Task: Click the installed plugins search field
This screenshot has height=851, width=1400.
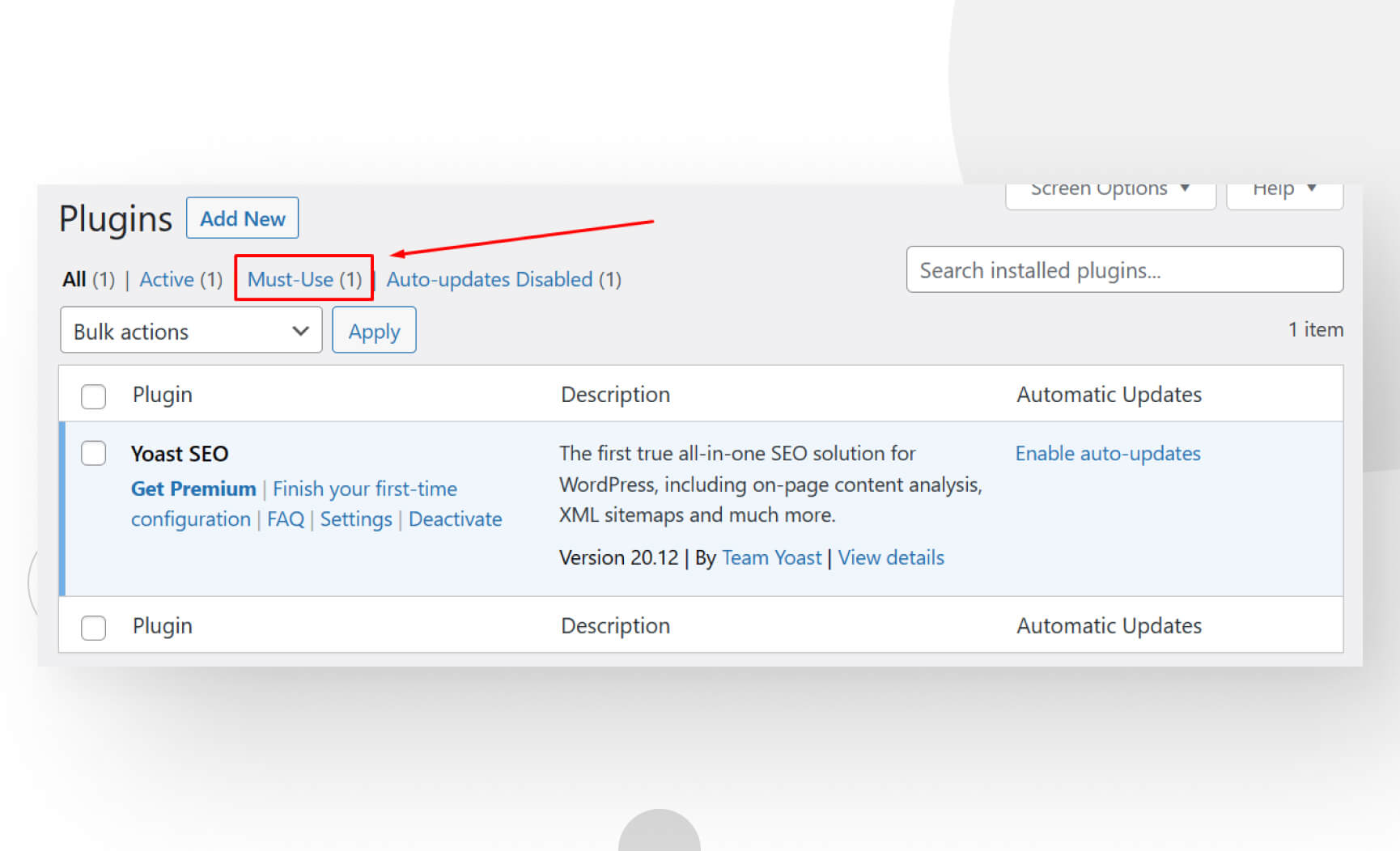Action: tap(1125, 270)
